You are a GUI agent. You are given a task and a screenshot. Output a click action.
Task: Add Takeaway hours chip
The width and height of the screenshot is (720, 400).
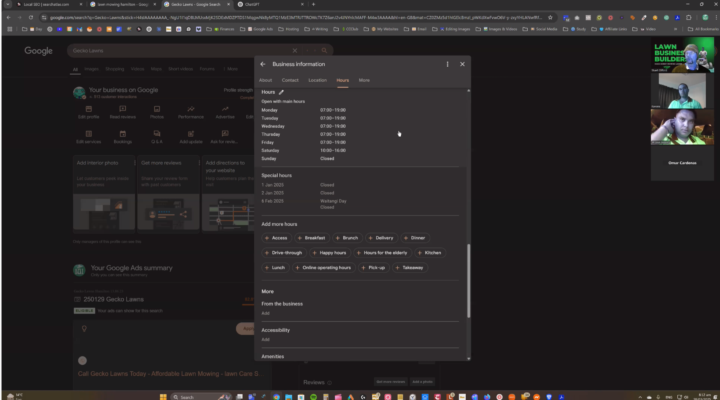(x=410, y=267)
